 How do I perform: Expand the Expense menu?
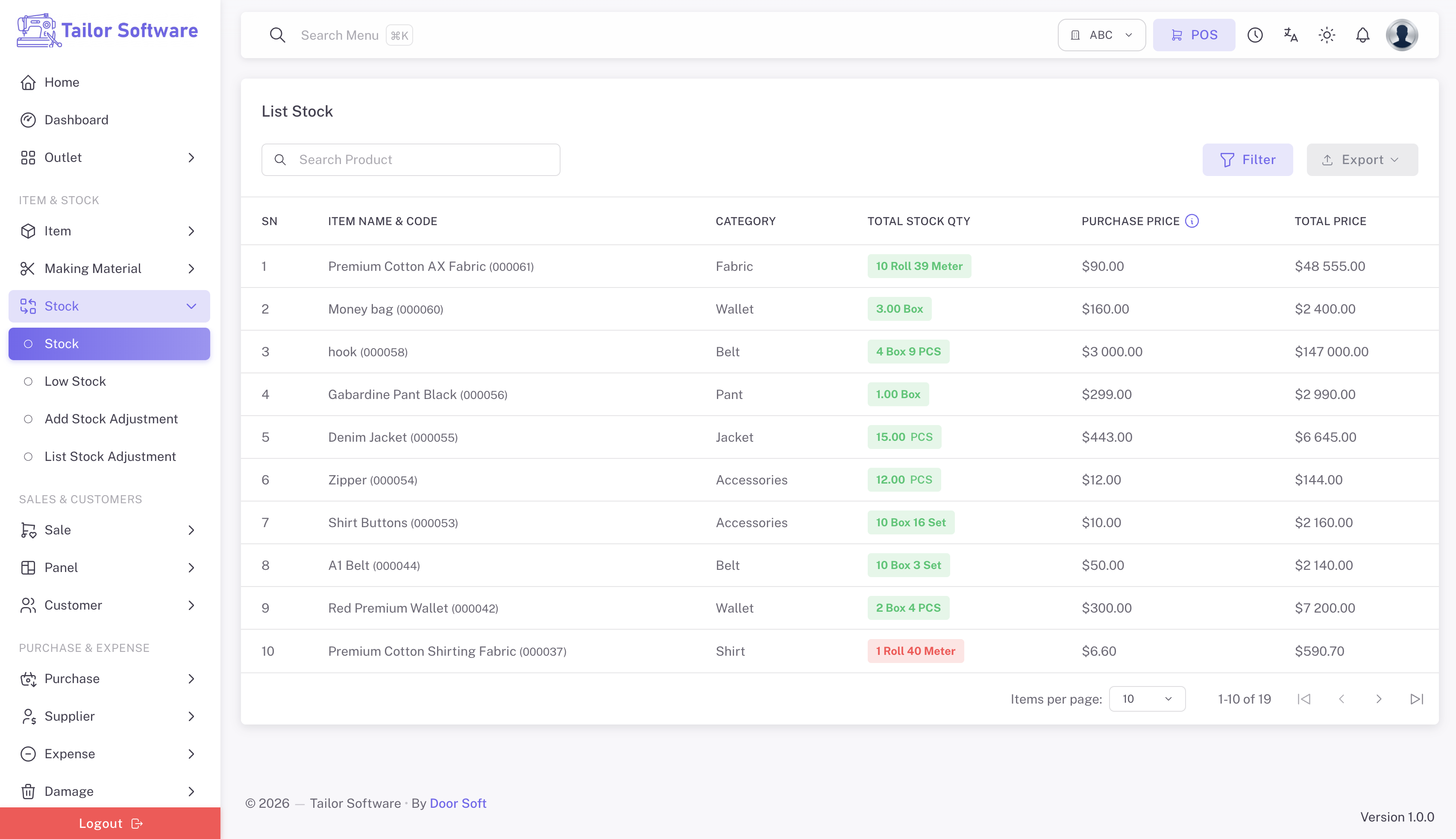109,754
